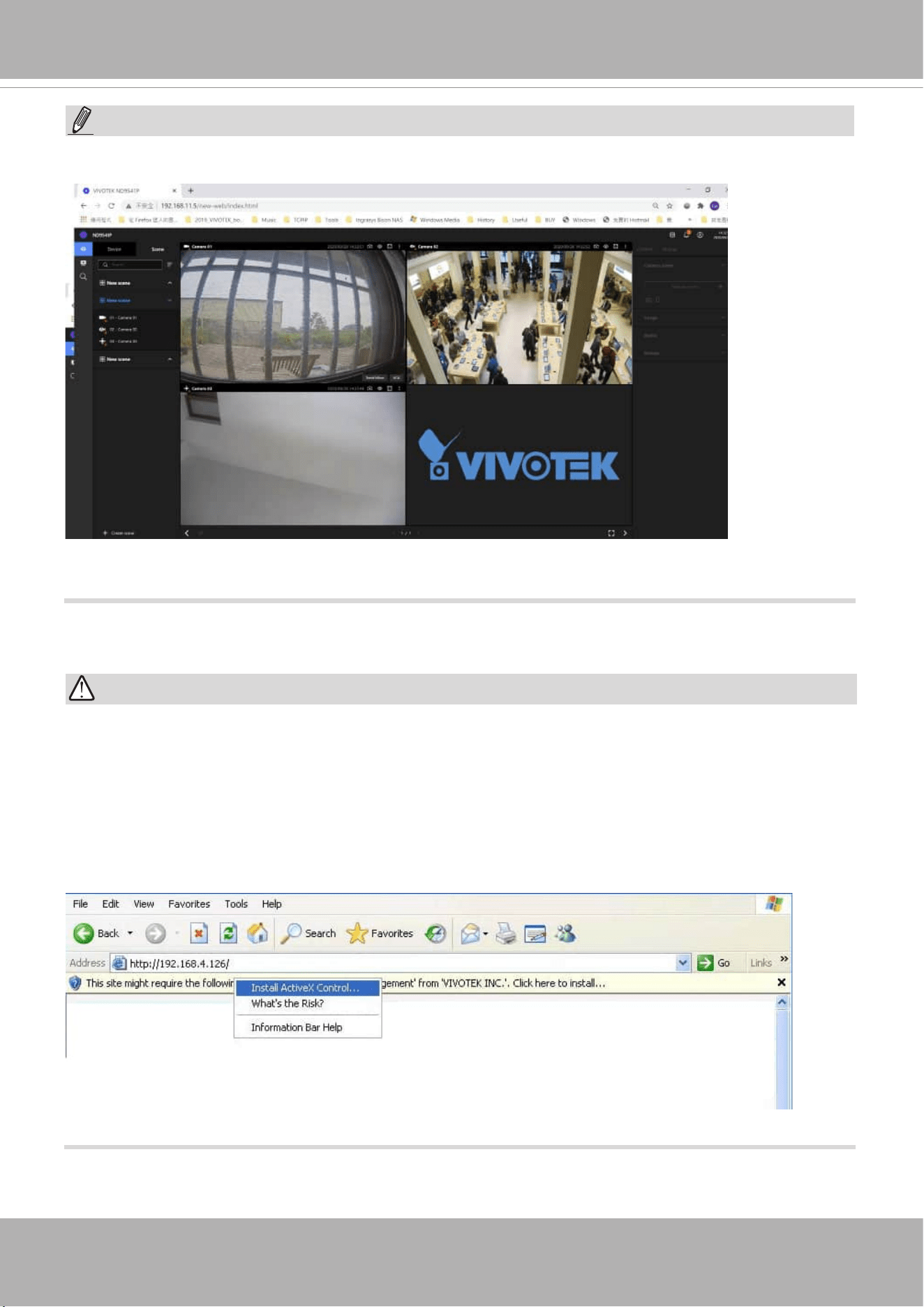Select 03 - Camera 03 in the tree
The image size is (924, 1307).
118,341
